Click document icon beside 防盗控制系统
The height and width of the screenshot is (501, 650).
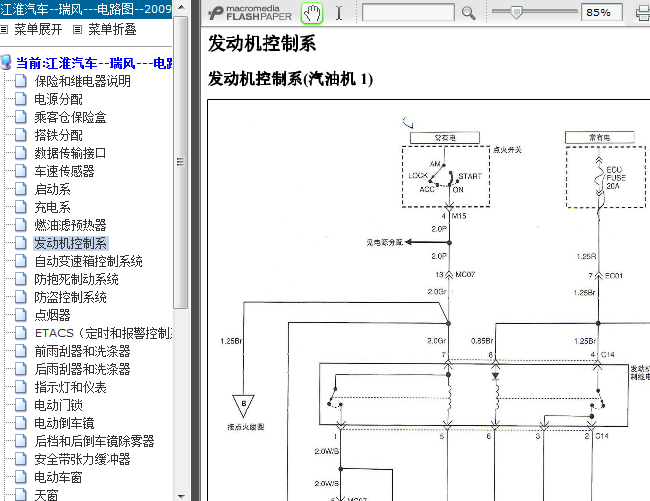point(21,297)
